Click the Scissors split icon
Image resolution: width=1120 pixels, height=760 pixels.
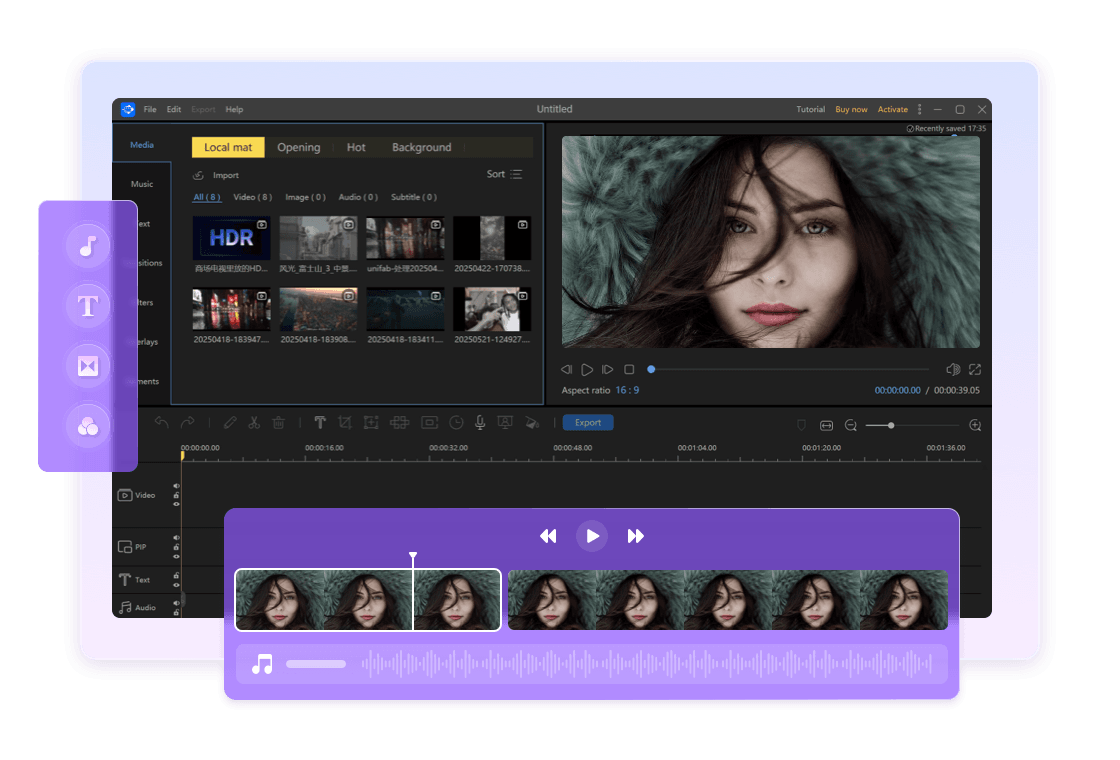click(x=253, y=422)
